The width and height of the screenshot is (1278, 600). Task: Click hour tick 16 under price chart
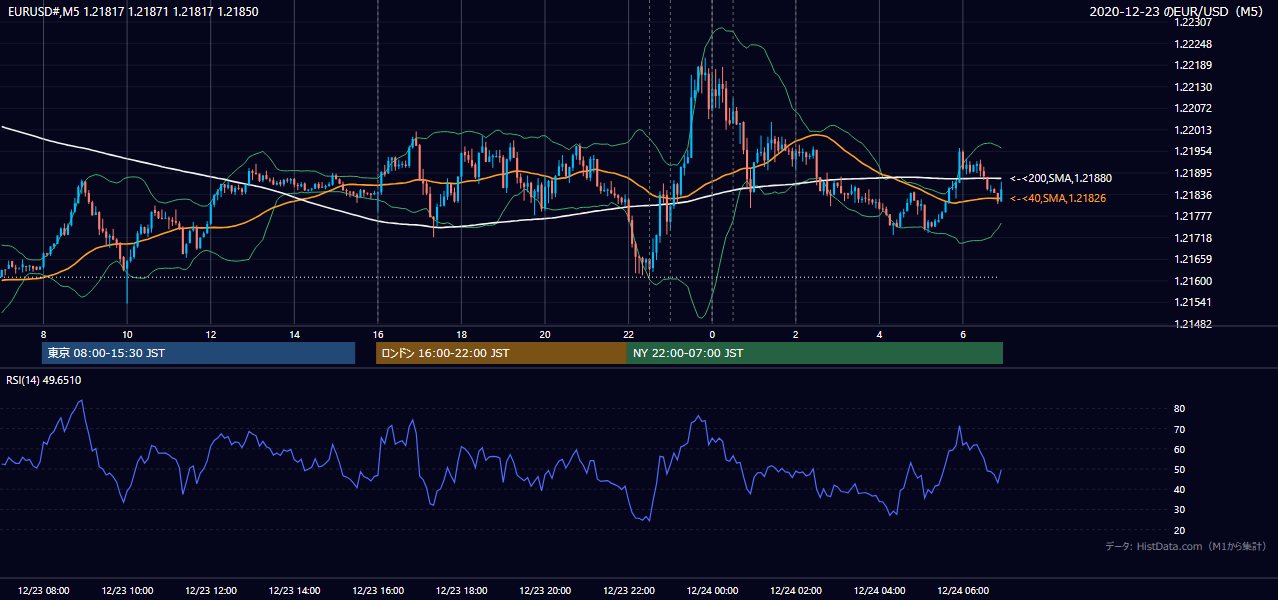[x=378, y=334]
